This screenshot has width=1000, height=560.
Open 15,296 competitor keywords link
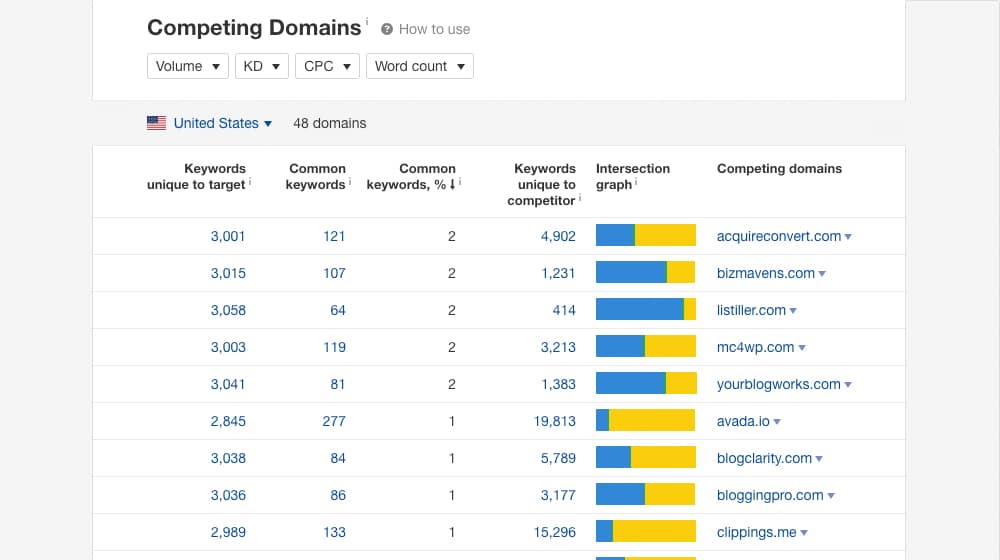pyautogui.click(x=554, y=532)
